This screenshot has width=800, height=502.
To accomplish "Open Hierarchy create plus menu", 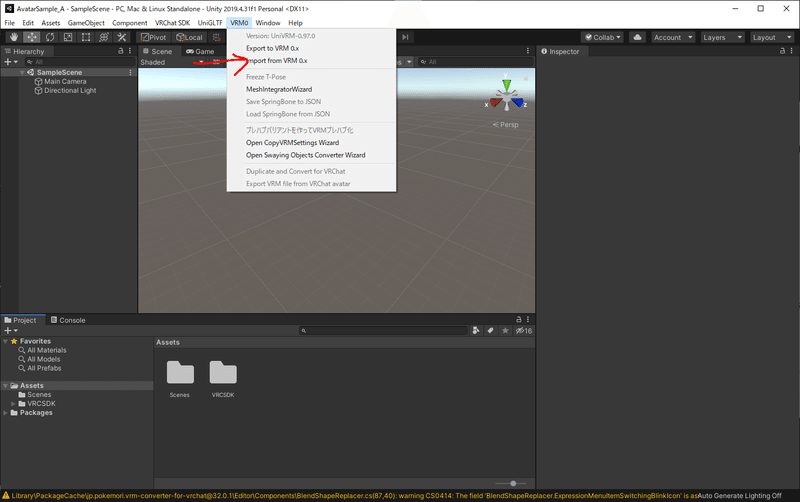I will click(11, 62).
